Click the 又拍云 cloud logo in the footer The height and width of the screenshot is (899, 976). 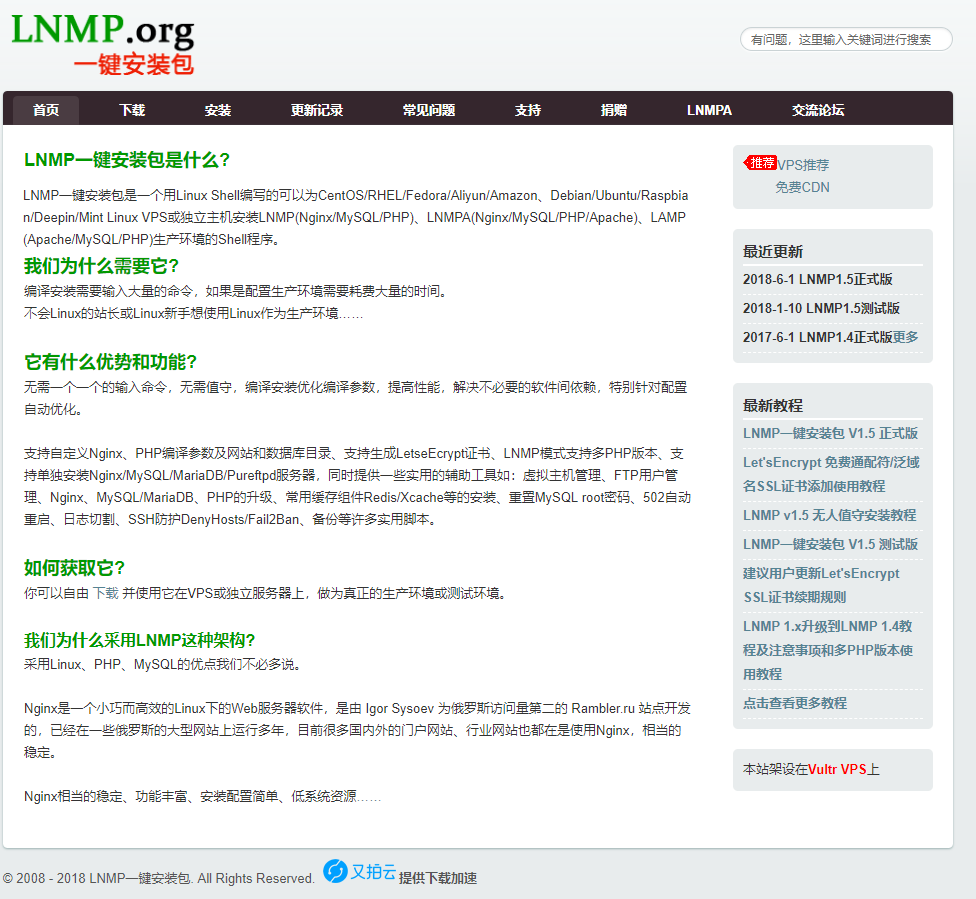coord(360,871)
